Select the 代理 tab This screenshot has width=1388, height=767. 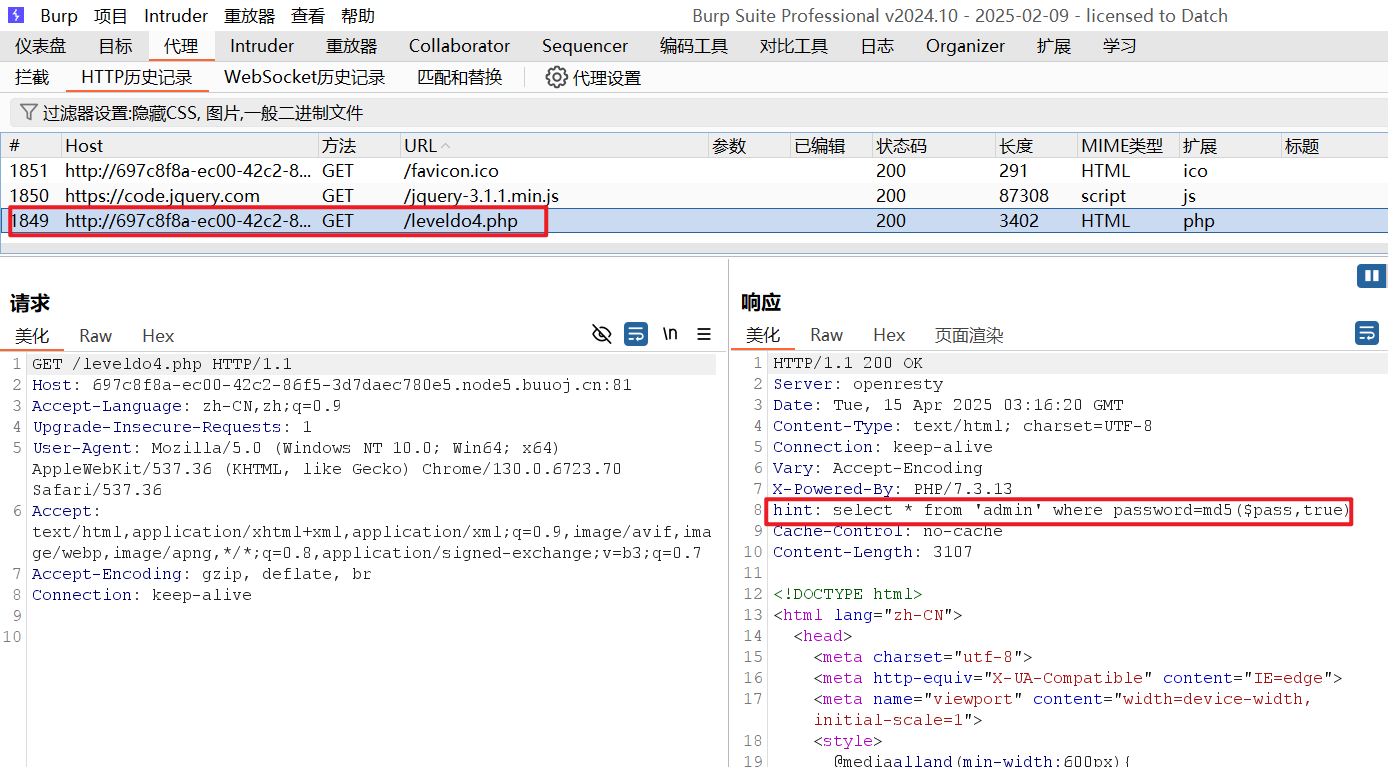click(182, 46)
